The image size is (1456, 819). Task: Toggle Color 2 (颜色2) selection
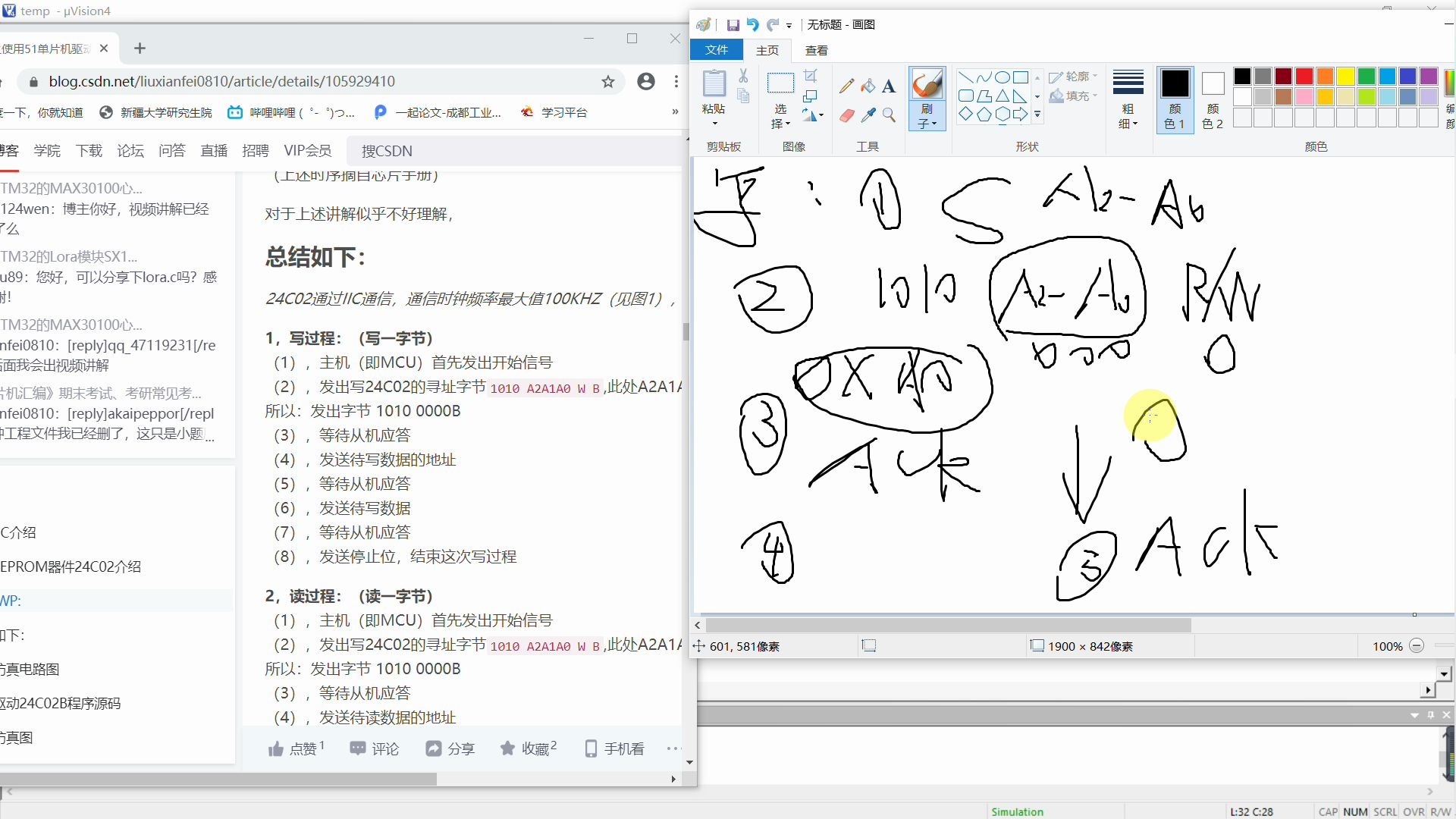(x=1213, y=99)
